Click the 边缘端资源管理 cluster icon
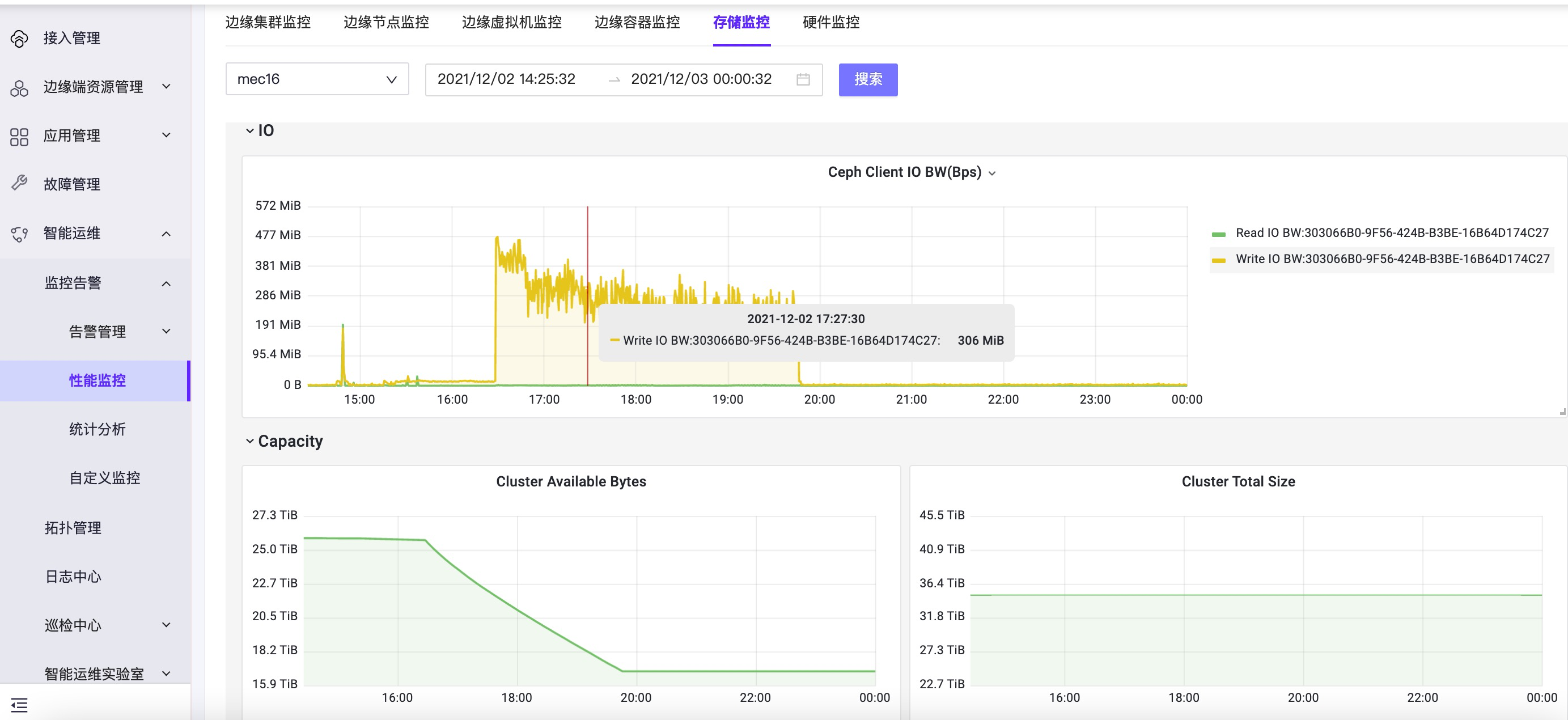This screenshot has width=1568, height=720. 19,88
